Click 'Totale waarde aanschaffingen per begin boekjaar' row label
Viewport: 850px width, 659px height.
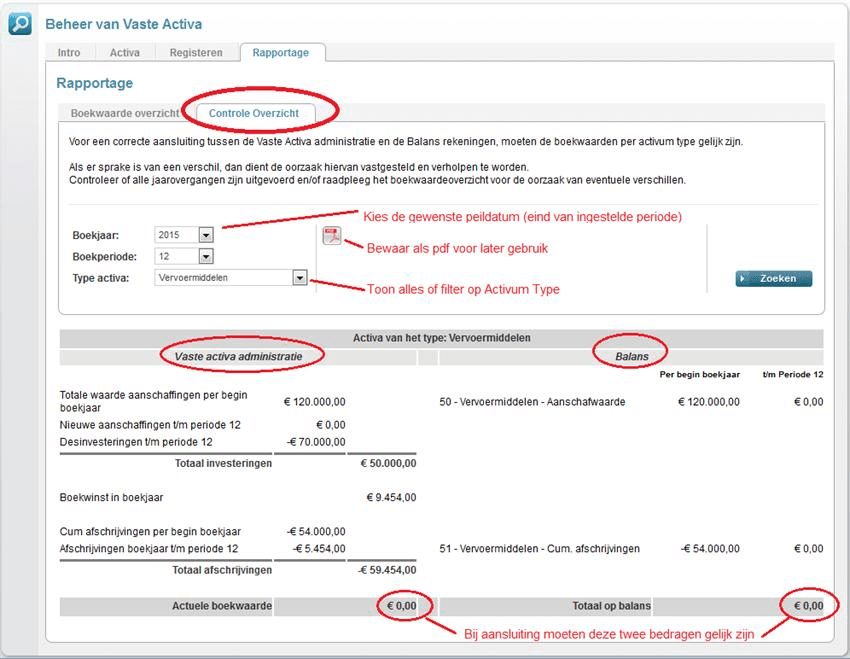[x=153, y=402]
